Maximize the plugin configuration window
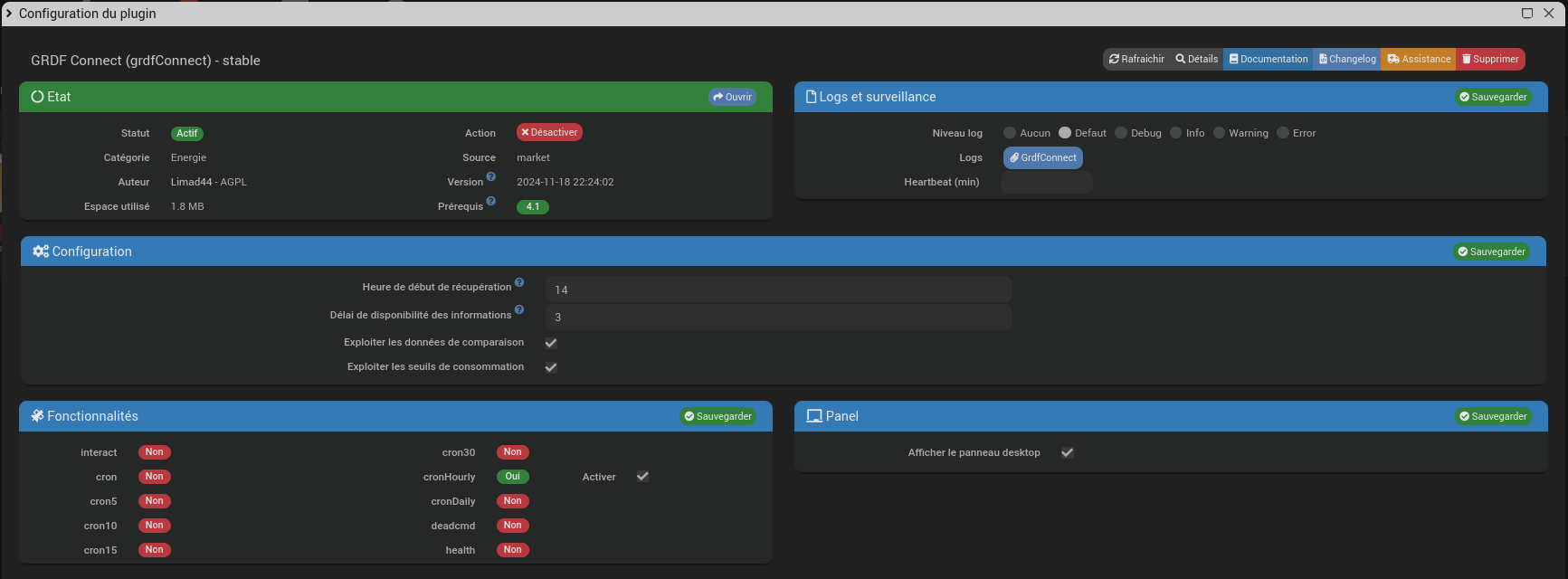1568x579 pixels. [x=1527, y=14]
